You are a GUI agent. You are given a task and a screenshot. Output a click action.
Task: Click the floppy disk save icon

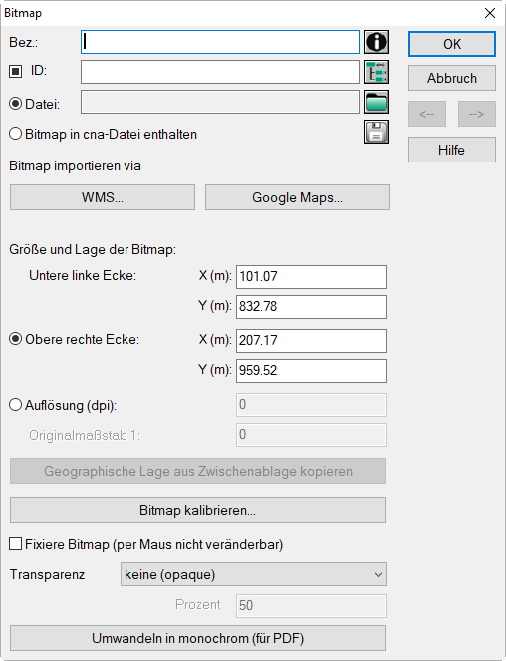(x=376, y=132)
